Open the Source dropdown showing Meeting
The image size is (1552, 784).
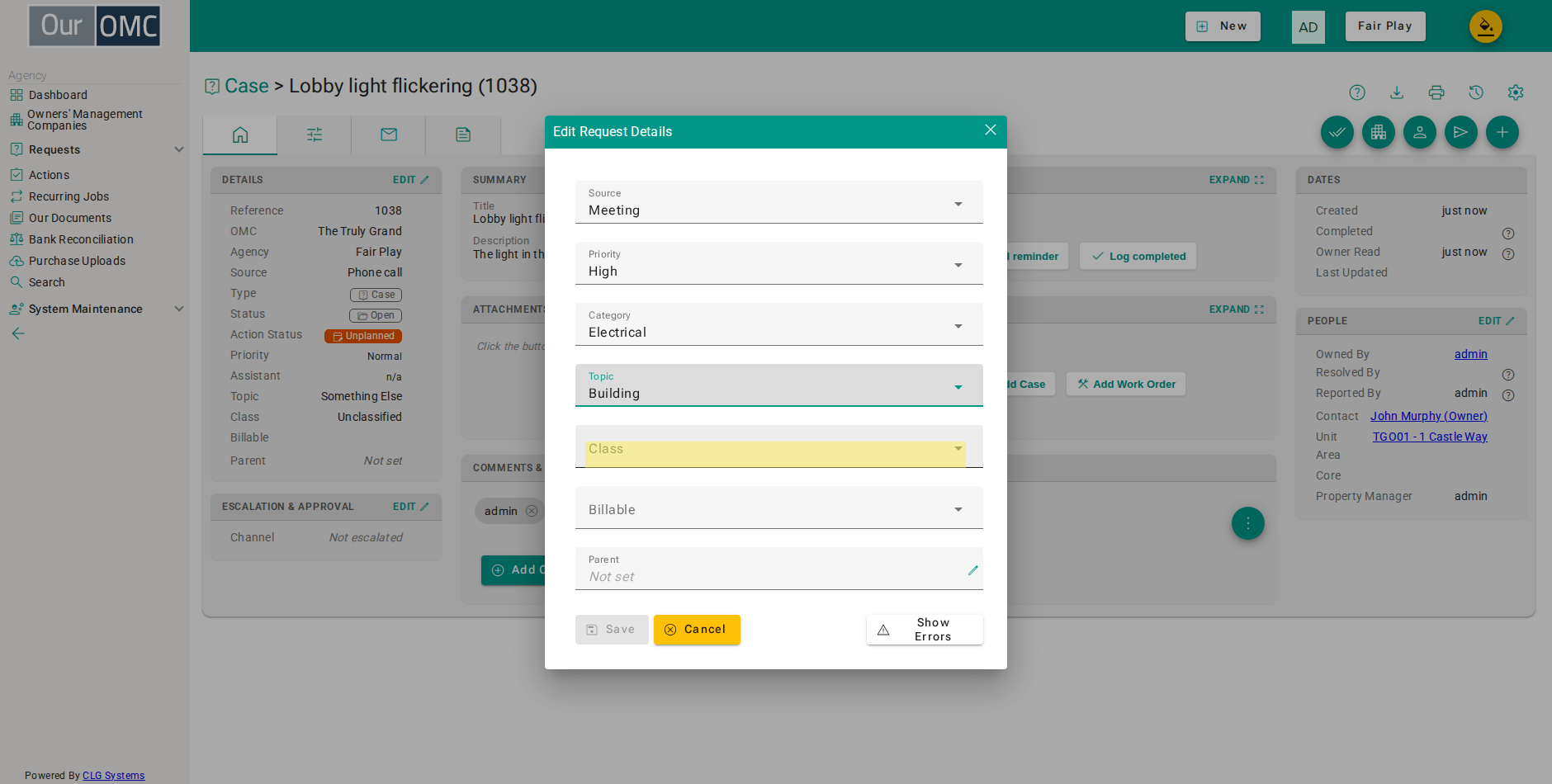778,202
